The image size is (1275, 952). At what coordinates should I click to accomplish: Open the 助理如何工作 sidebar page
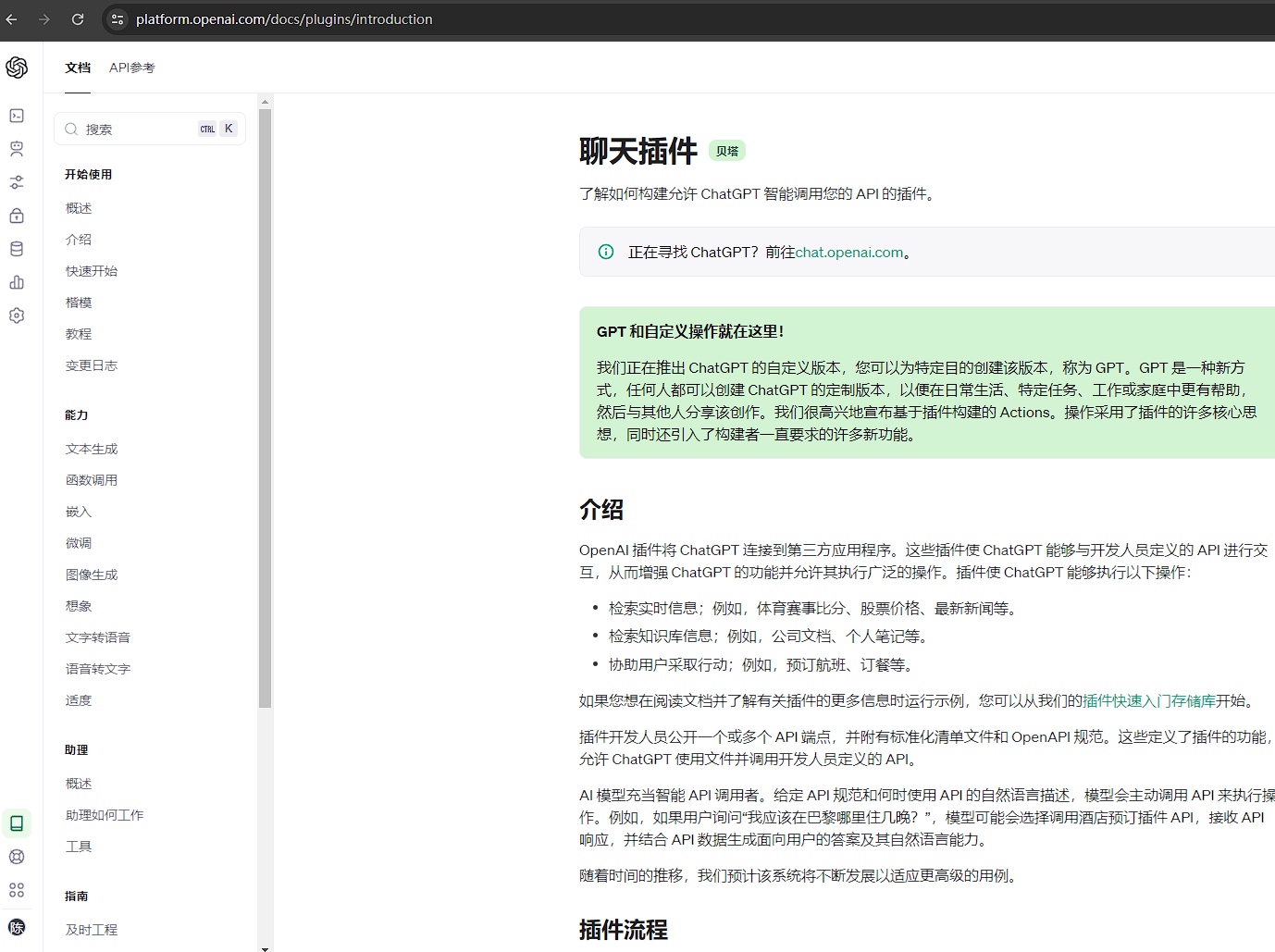(x=105, y=815)
